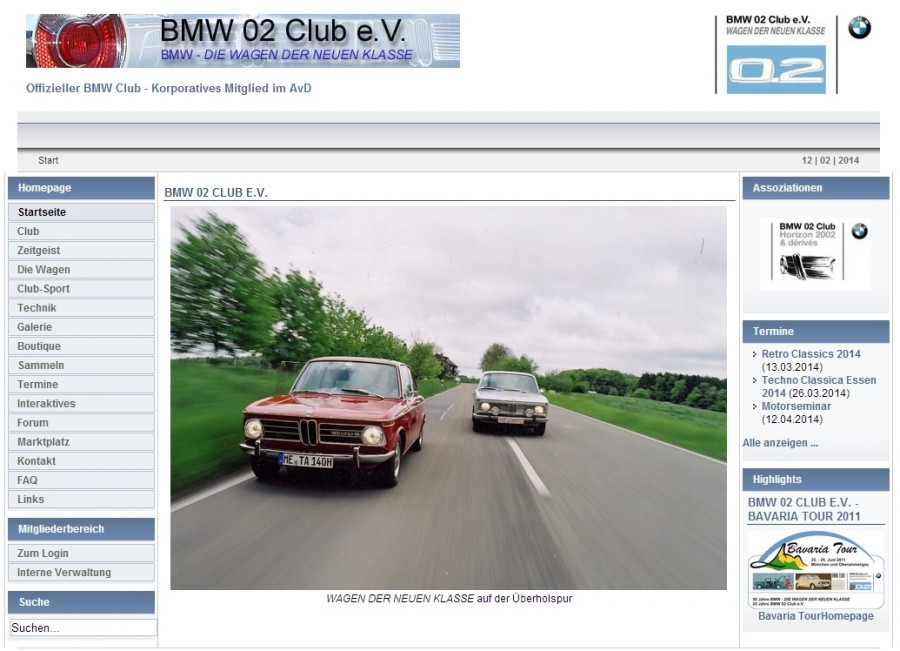
Task: Open the Bavaria TourHomepage link
Action: [x=816, y=616]
